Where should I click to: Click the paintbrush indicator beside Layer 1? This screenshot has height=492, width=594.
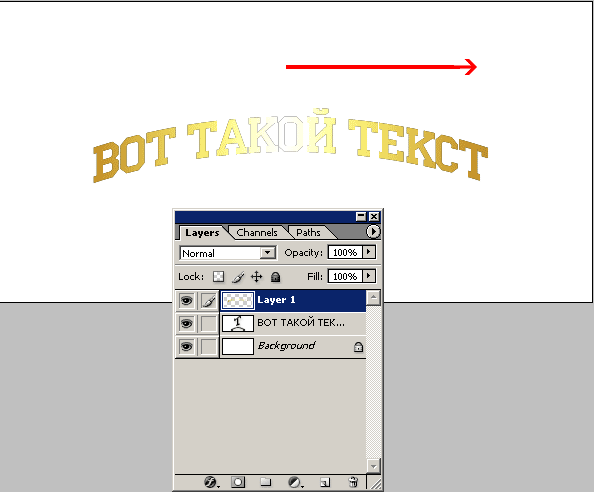click(208, 301)
